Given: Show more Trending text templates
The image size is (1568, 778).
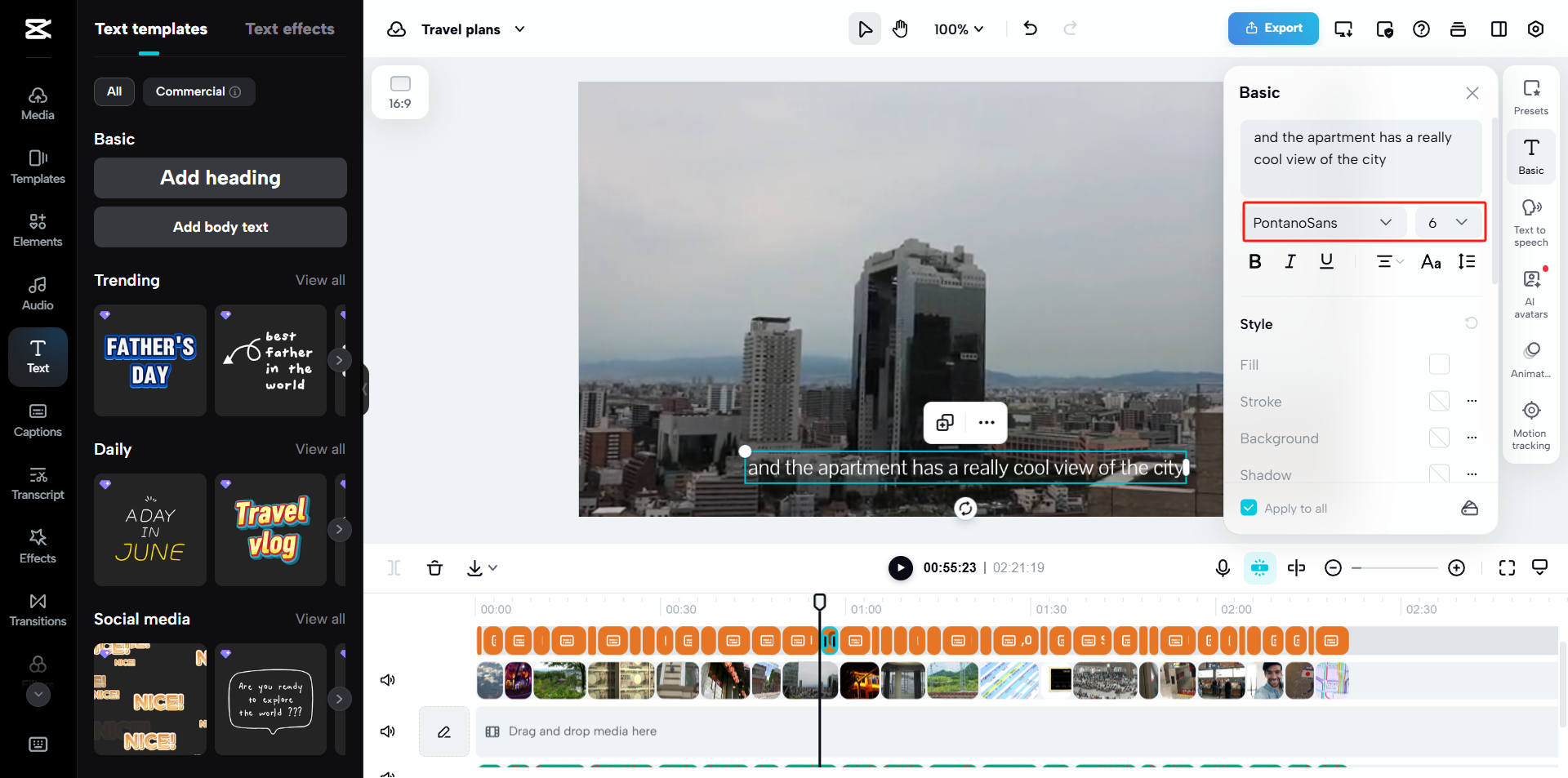Looking at the screenshot, I should (x=340, y=360).
